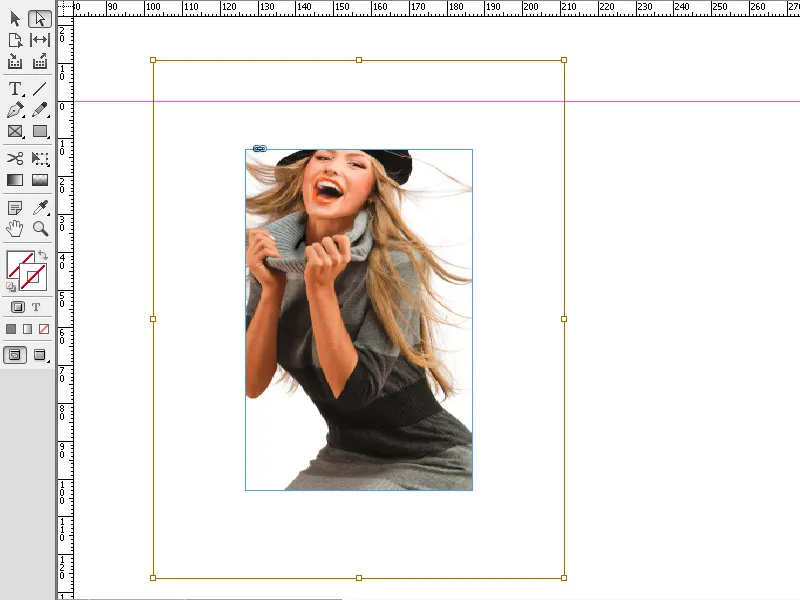Select the Scissors tool

[x=14, y=158]
